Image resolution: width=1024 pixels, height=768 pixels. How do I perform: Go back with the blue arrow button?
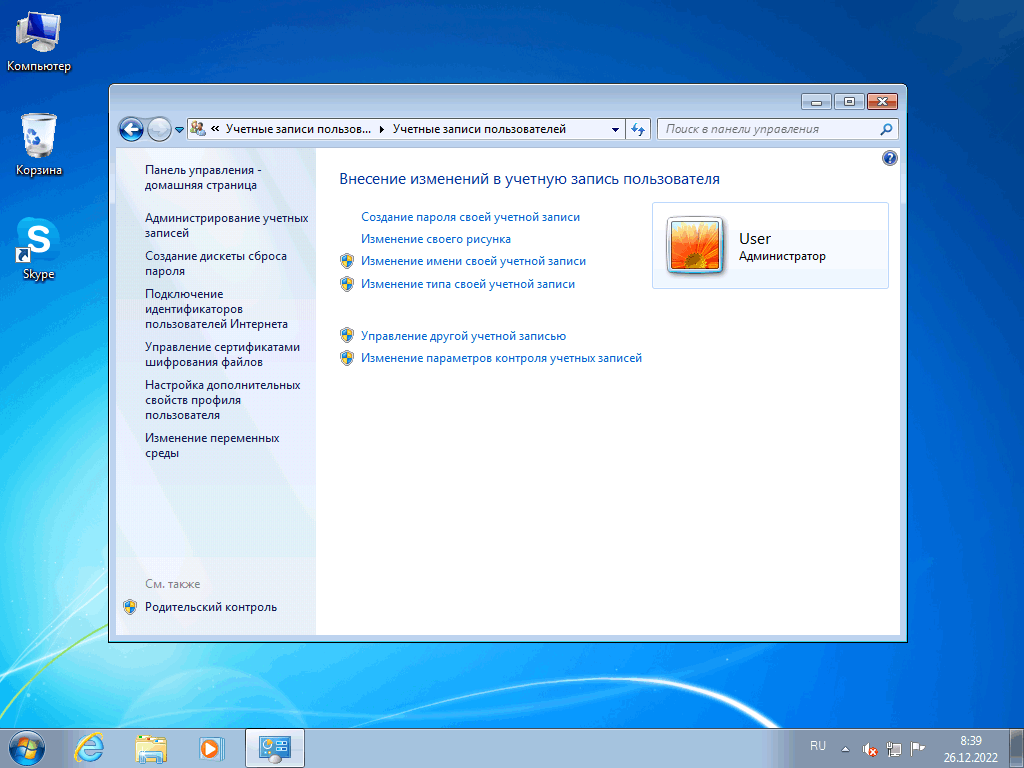(x=131, y=129)
